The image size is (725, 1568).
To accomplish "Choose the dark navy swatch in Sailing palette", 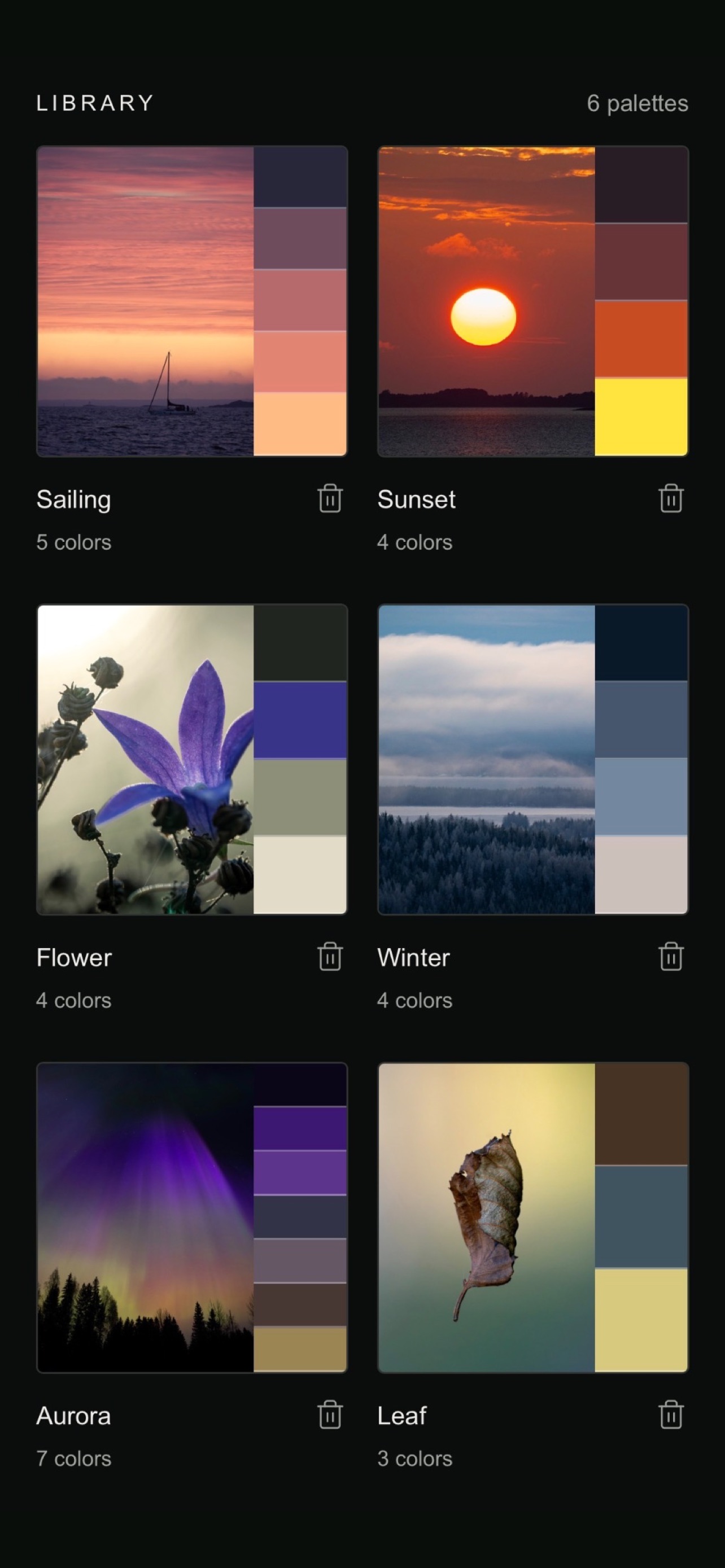I will (x=300, y=177).
